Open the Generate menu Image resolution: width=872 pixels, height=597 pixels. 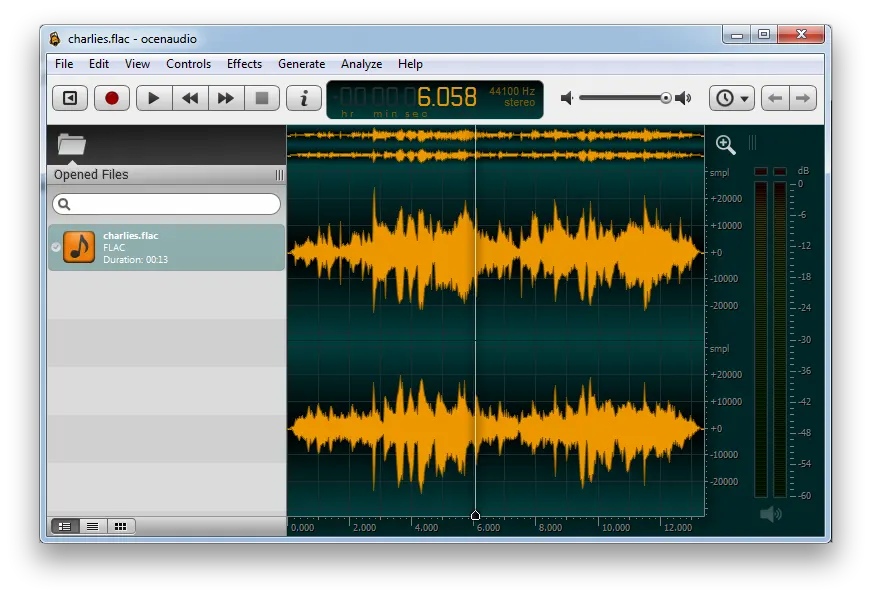pos(301,63)
